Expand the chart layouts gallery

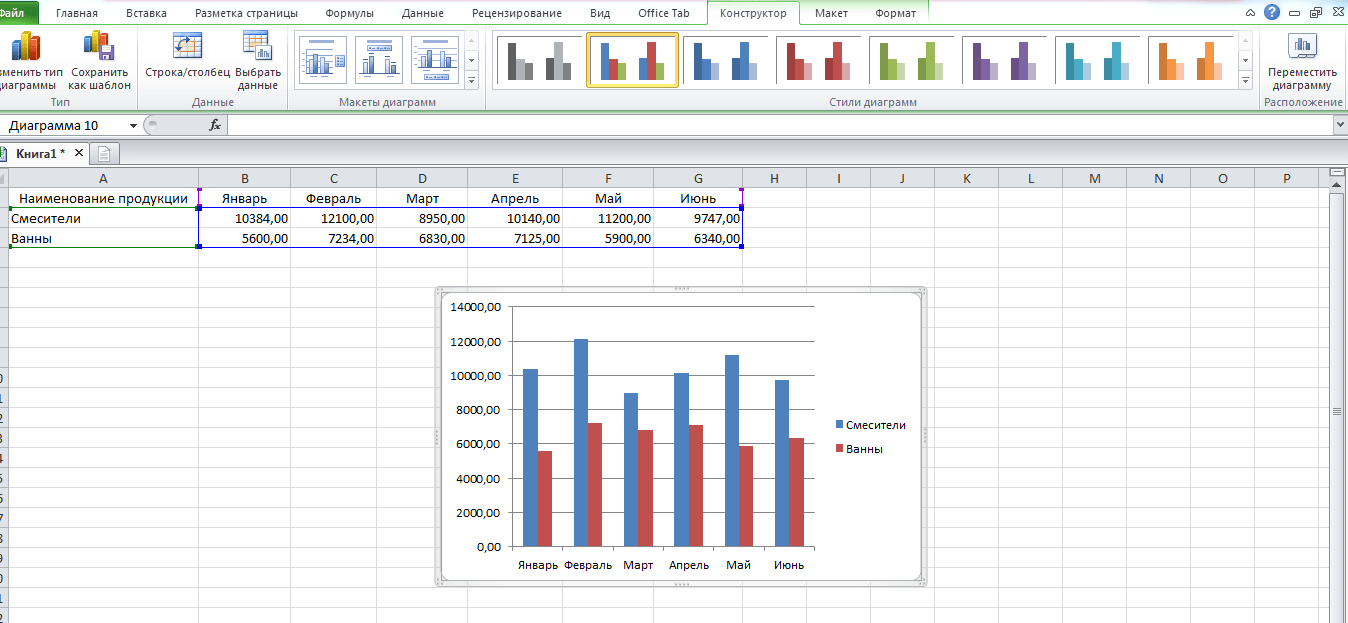click(x=472, y=81)
